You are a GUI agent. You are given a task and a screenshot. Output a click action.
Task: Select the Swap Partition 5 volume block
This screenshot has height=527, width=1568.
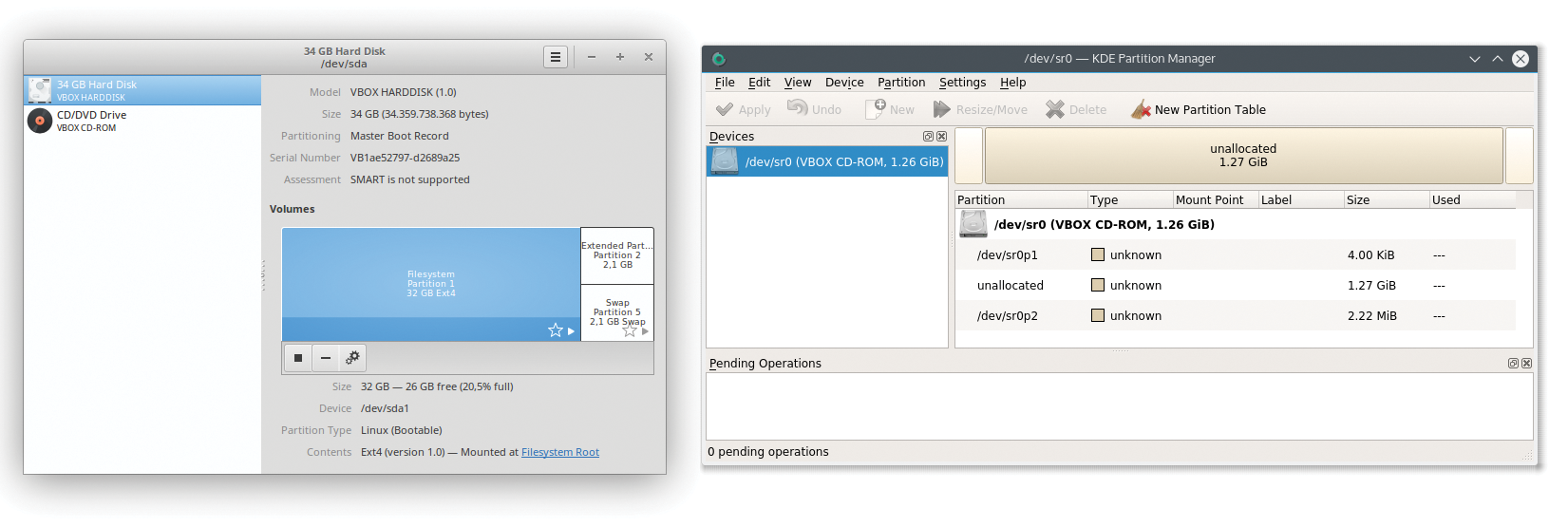pyautogui.click(x=617, y=312)
